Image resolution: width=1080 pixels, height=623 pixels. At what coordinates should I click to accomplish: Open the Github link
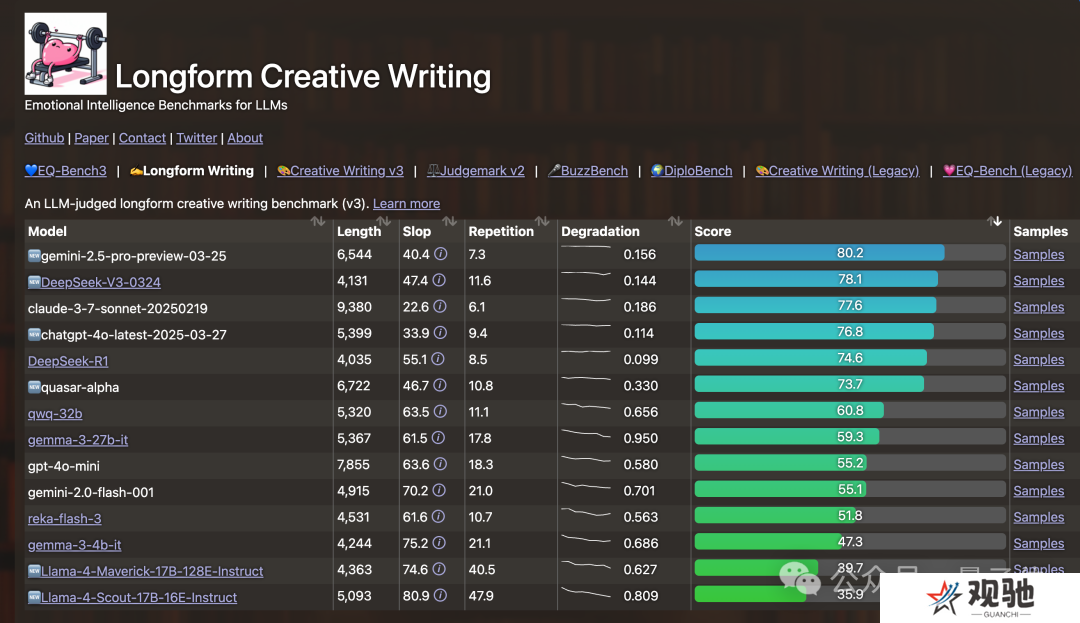44,138
